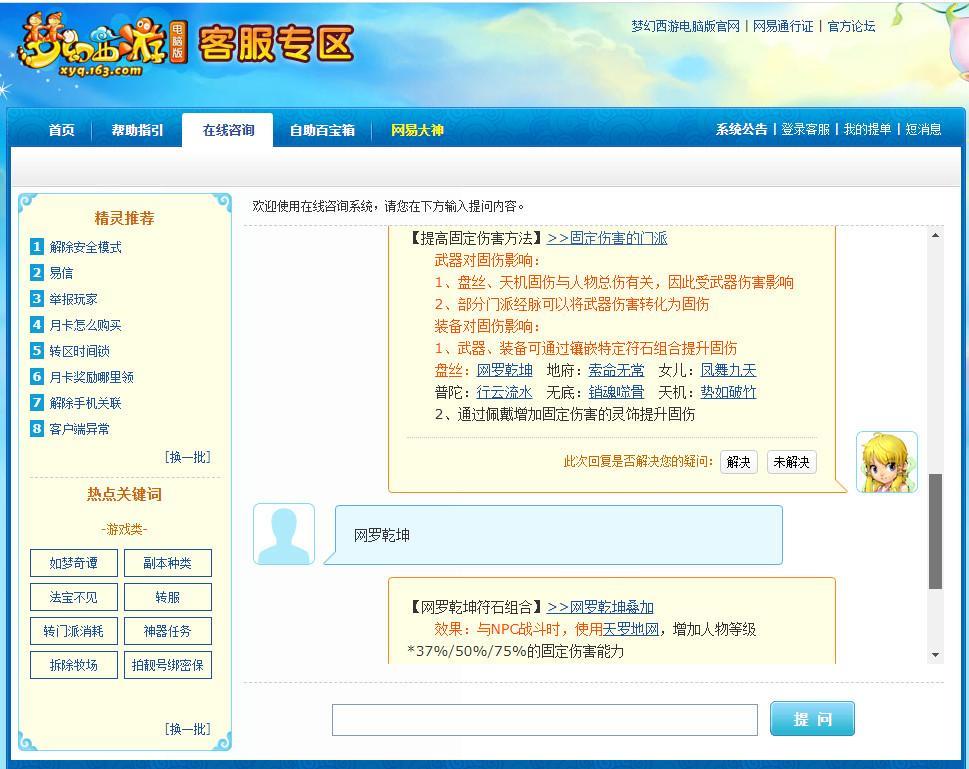The width and height of the screenshot is (969, 769).
Task: Open 销魂噬骨 link
Action: point(616,392)
